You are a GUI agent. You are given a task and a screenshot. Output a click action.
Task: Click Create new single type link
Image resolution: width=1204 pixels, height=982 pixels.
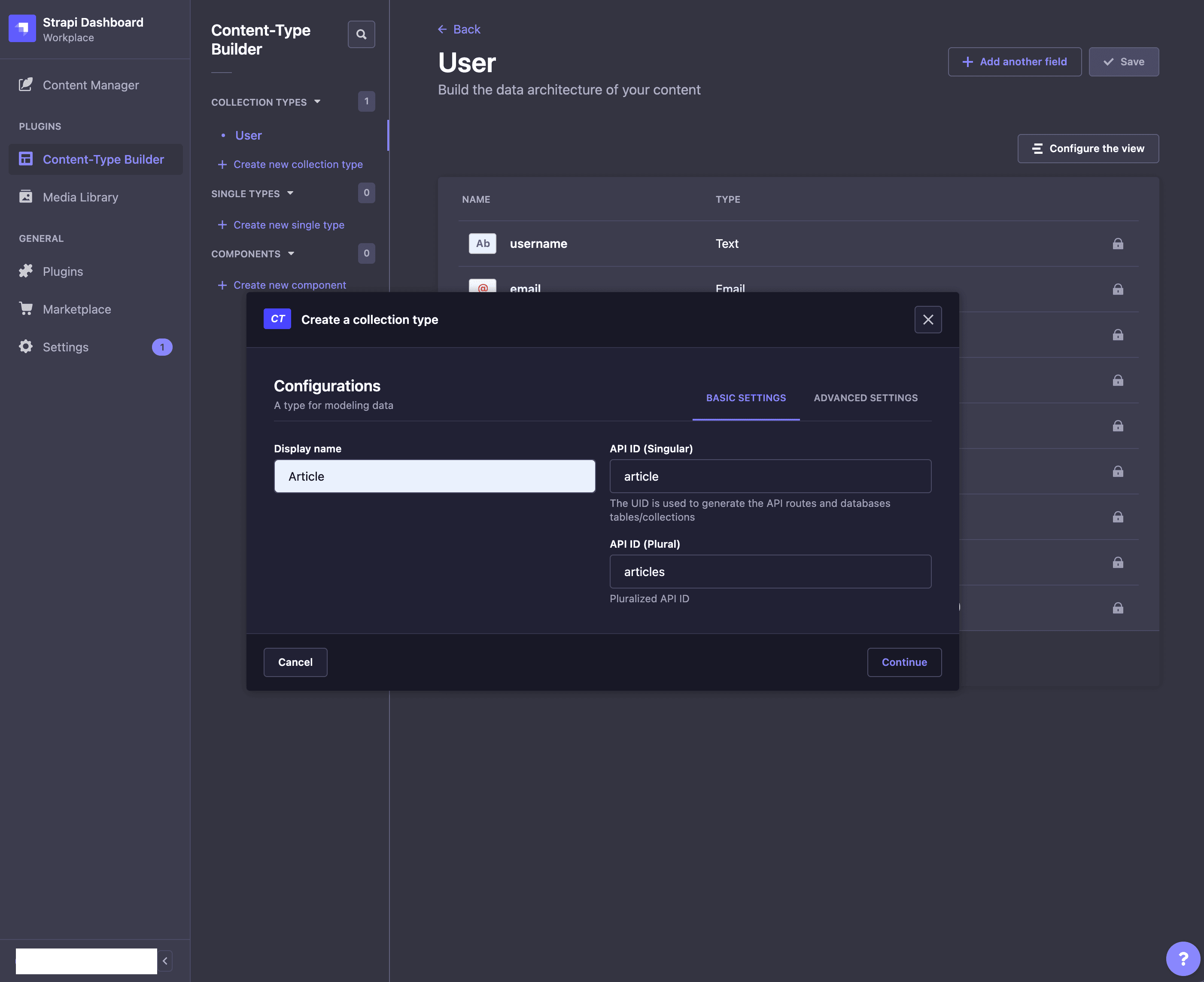pos(289,225)
